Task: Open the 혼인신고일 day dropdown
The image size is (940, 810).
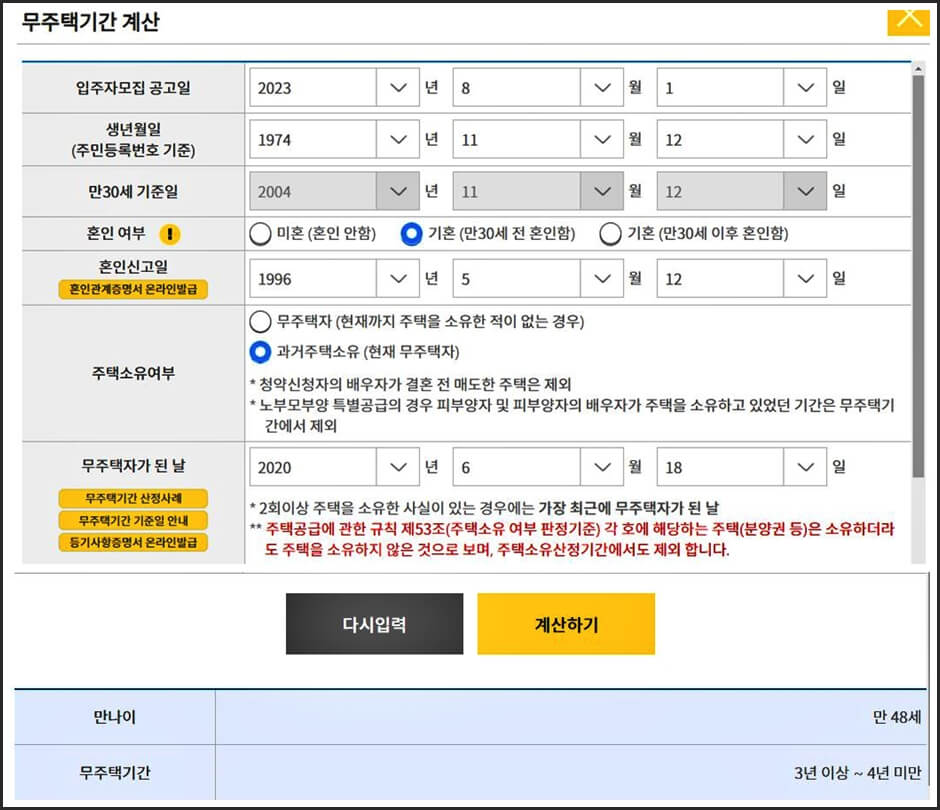Action: 805,279
